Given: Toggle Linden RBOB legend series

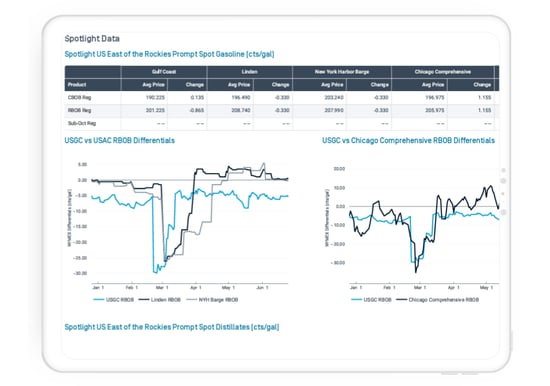Looking at the screenshot, I should pos(160,300).
